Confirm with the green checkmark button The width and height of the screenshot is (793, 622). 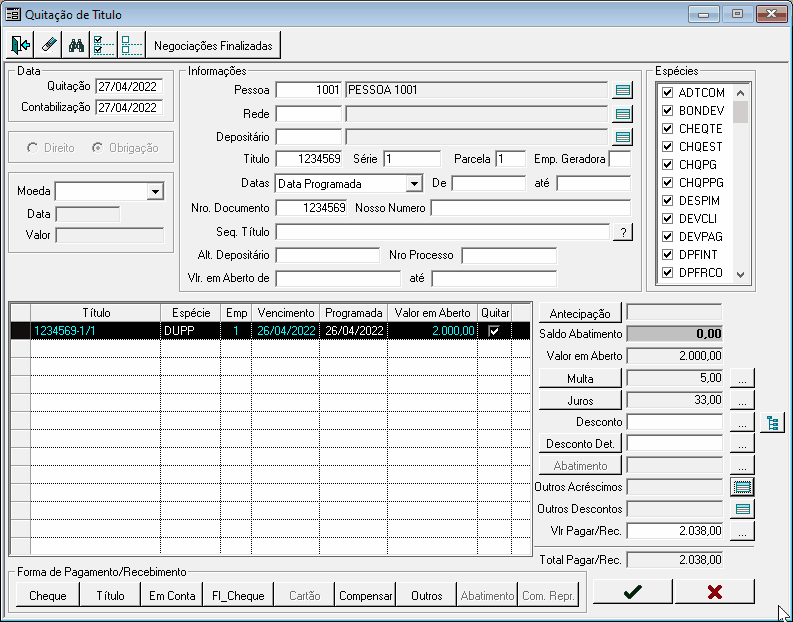pyautogui.click(x=633, y=592)
